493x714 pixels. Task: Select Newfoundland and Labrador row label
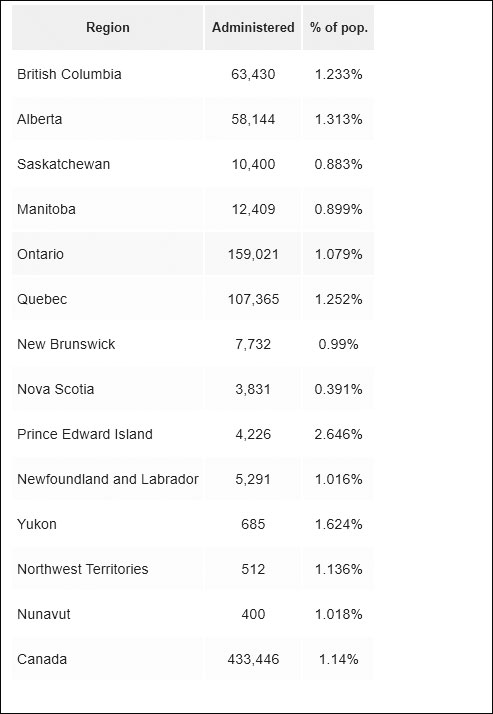coord(108,479)
